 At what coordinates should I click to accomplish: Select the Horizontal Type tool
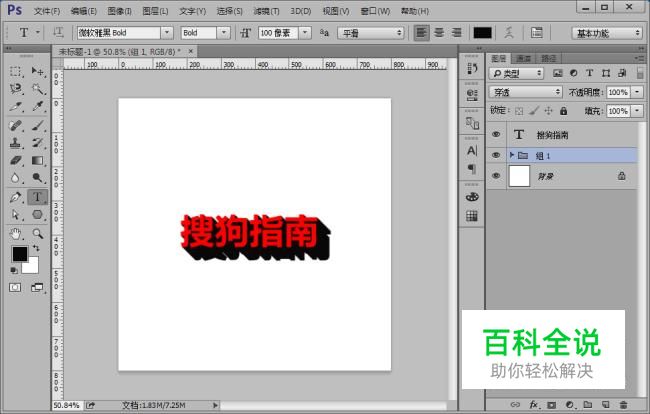click(x=38, y=197)
